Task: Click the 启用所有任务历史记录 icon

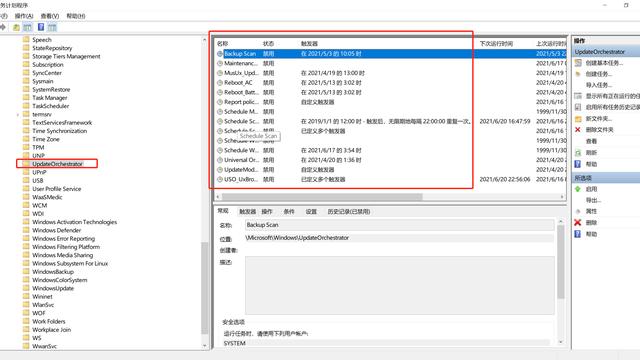Action: click(x=578, y=107)
